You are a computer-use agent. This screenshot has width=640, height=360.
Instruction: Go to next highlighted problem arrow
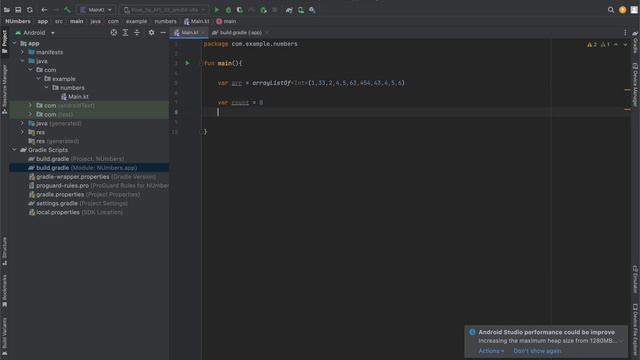(x=625, y=44)
